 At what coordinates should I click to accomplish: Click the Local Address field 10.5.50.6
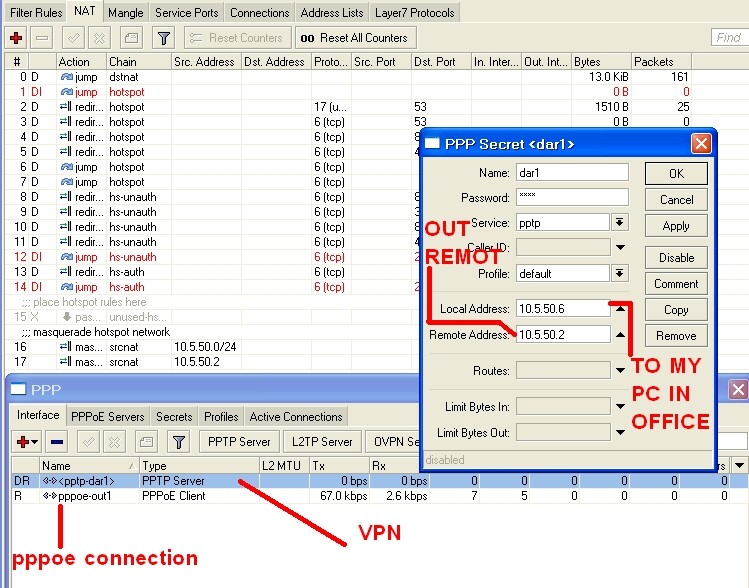click(x=563, y=309)
